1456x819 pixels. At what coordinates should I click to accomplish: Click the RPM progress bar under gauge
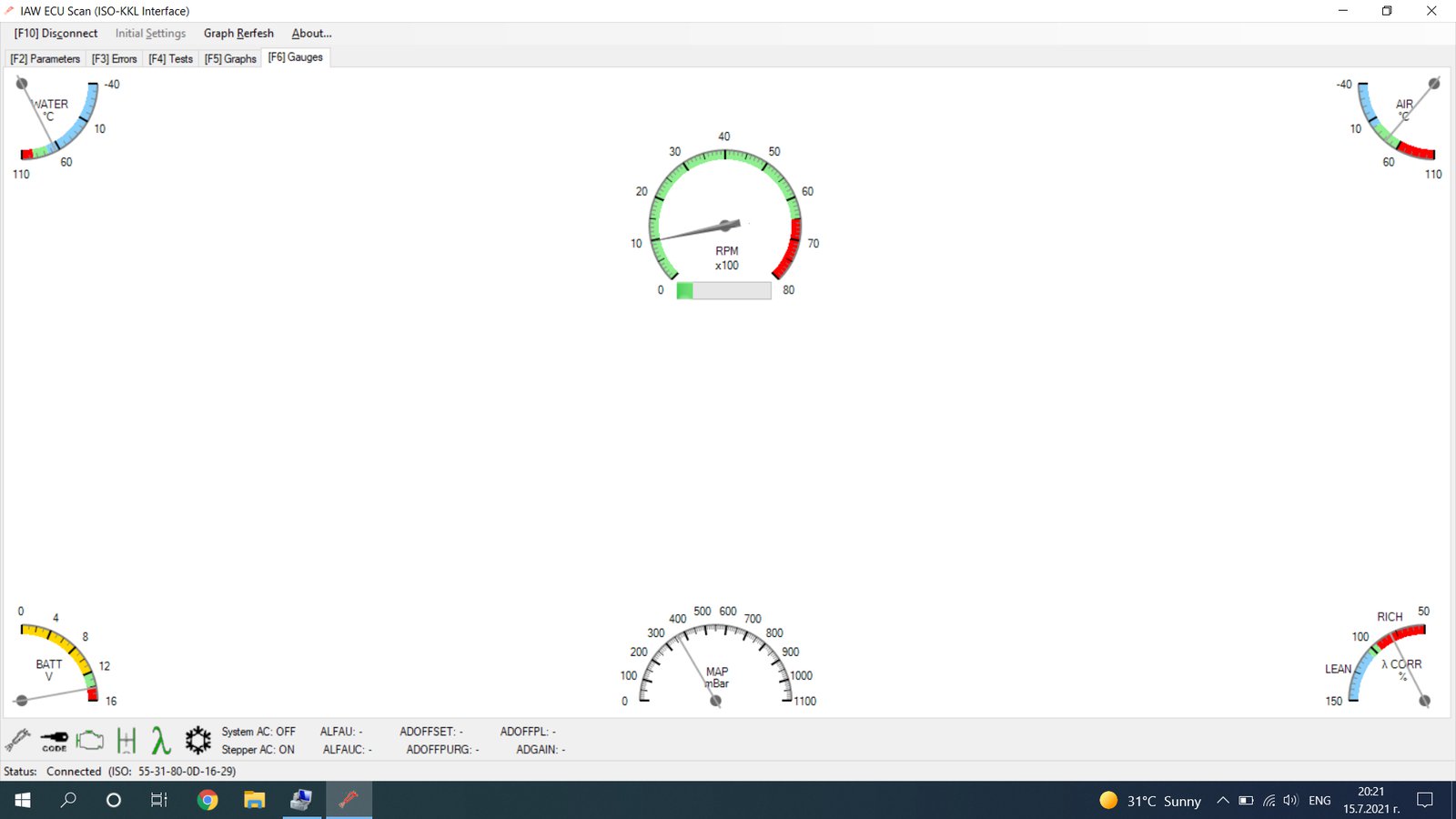tap(723, 290)
